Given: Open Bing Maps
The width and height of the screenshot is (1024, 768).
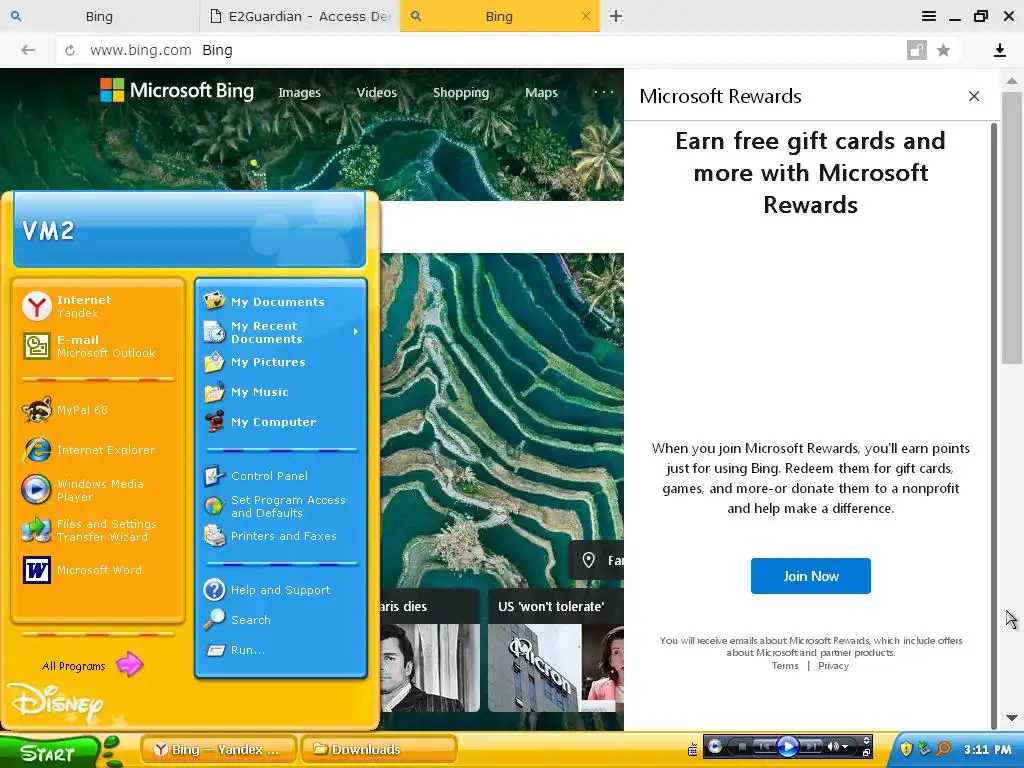Looking at the screenshot, I should (x=541, y=93).
